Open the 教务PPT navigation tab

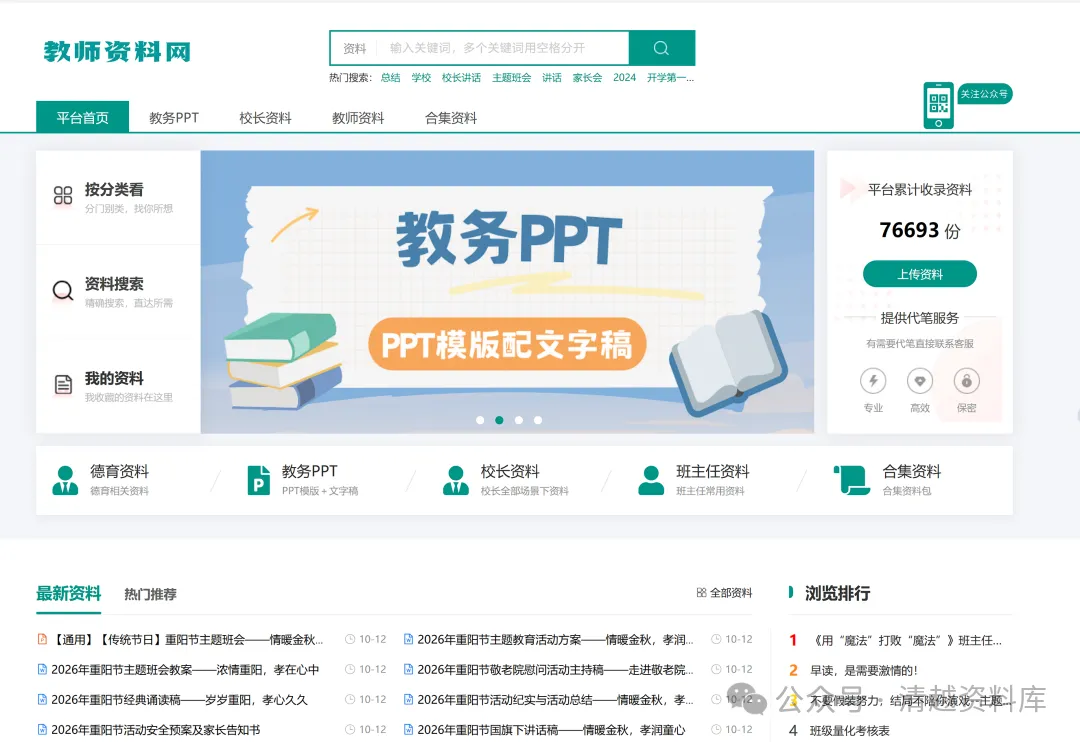[174, 118]
